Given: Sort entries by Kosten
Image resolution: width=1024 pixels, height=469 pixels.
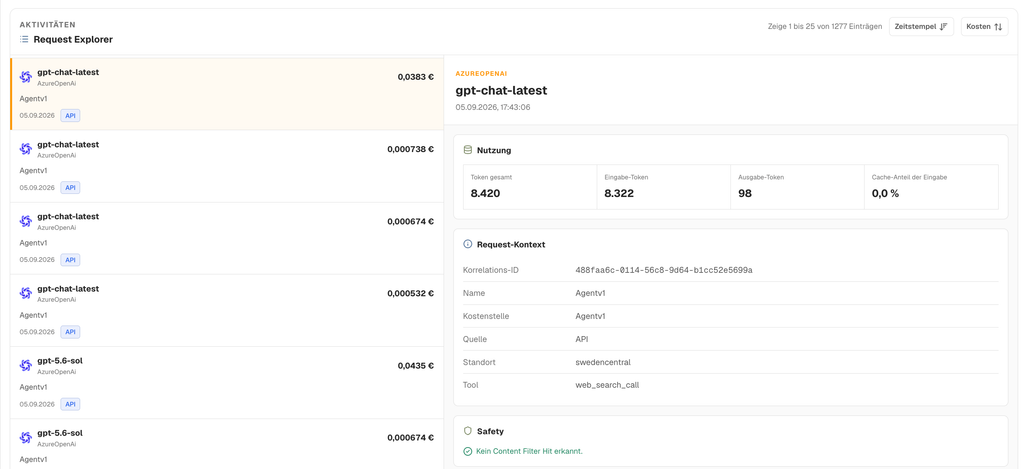Looking at the screenshot, I should (x=984, y=27).
